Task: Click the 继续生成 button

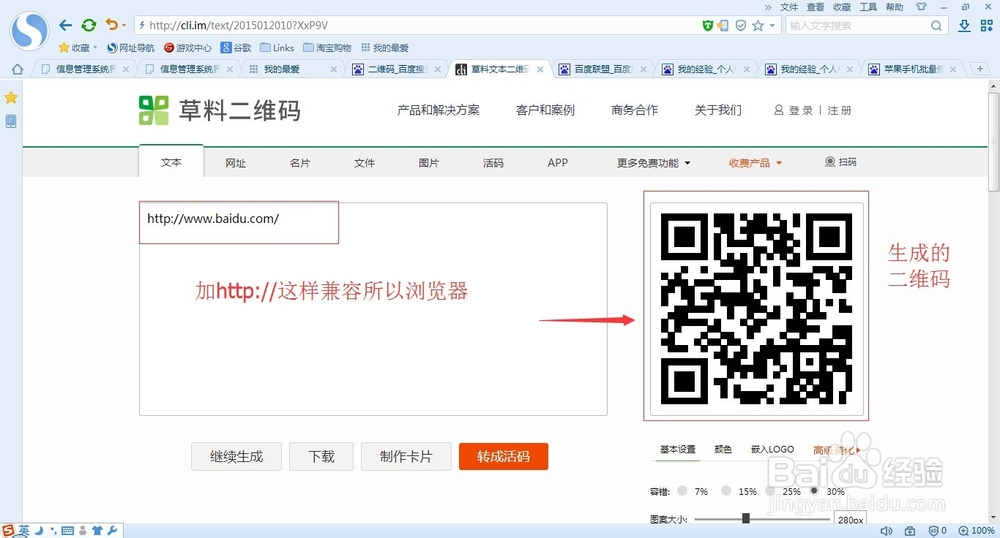Action: [236, 456]
